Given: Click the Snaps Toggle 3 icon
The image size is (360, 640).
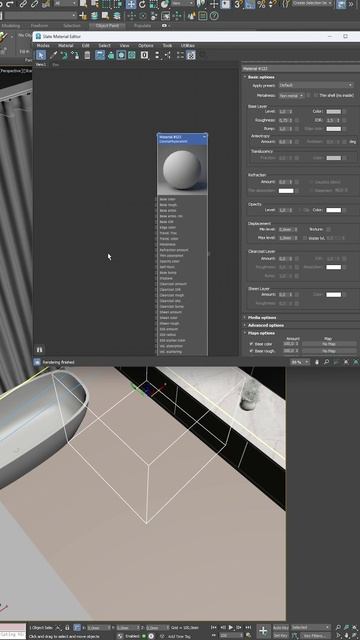Looking at the screenshot, I should [238, 4].
